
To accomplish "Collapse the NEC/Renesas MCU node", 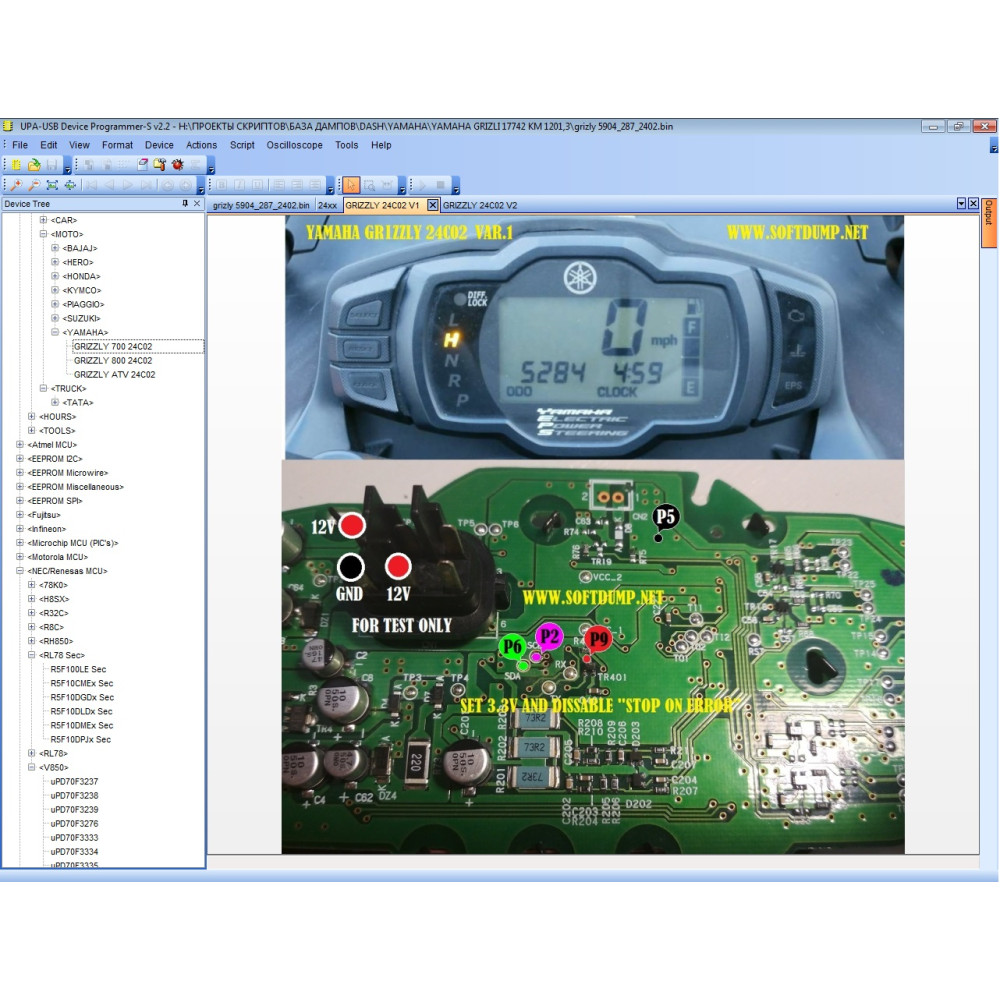I will pyautogui.click(x=20, y=571).
